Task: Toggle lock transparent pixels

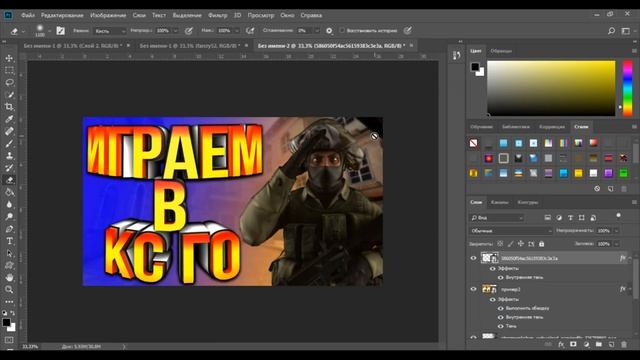Action: click(500, 244)
